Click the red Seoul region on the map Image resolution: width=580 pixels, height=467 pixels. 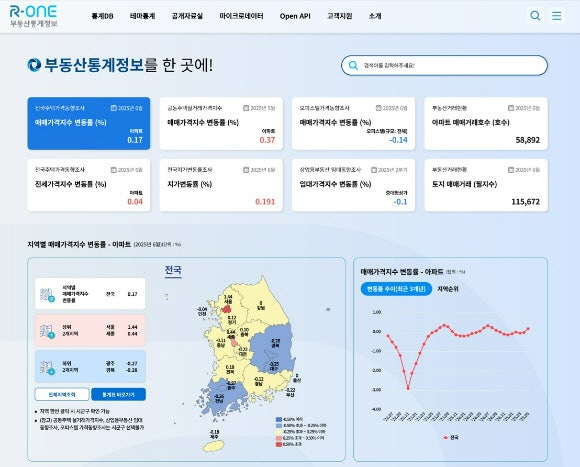226,309
